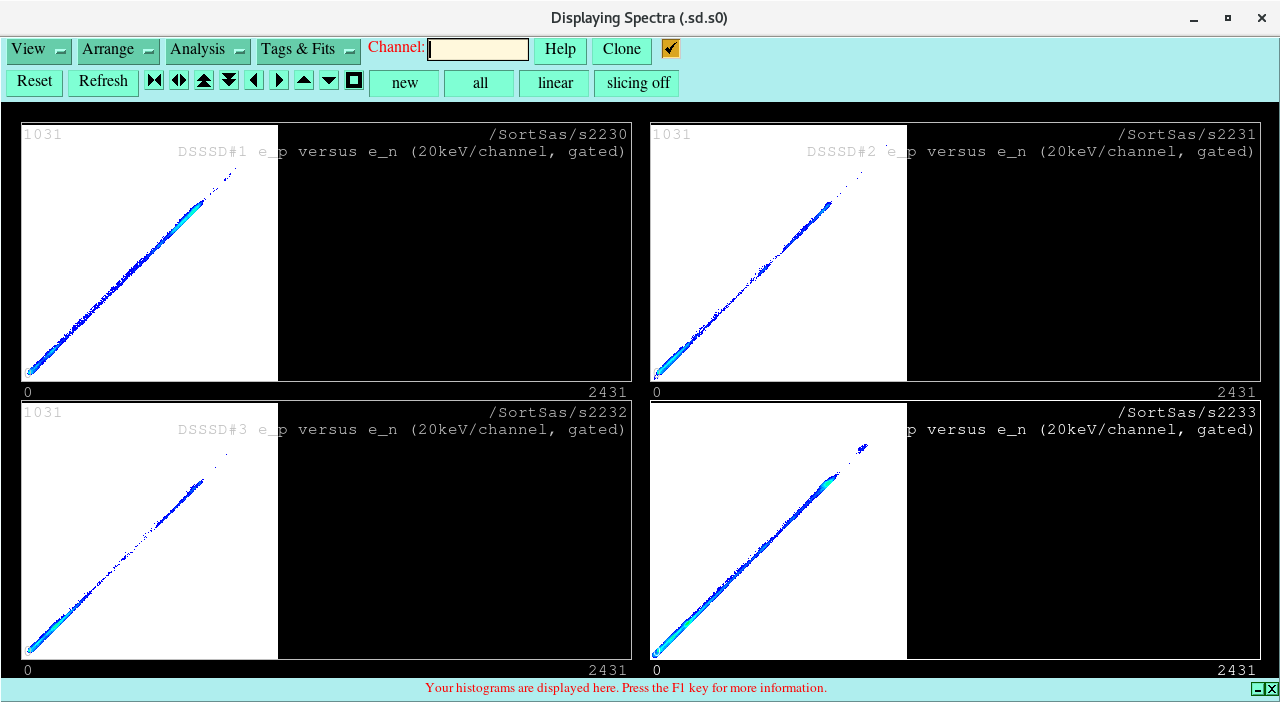Click the single down triangle icon
The width and height of the screenshot is (1280, 702).
point(328,80)
